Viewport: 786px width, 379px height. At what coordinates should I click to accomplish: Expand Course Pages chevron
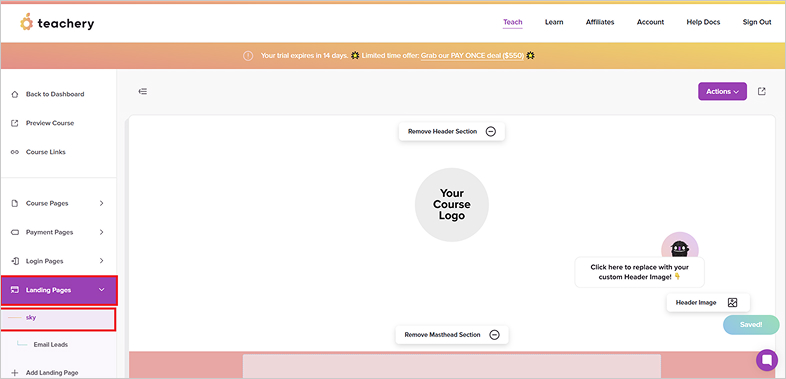tap(102, 204)
